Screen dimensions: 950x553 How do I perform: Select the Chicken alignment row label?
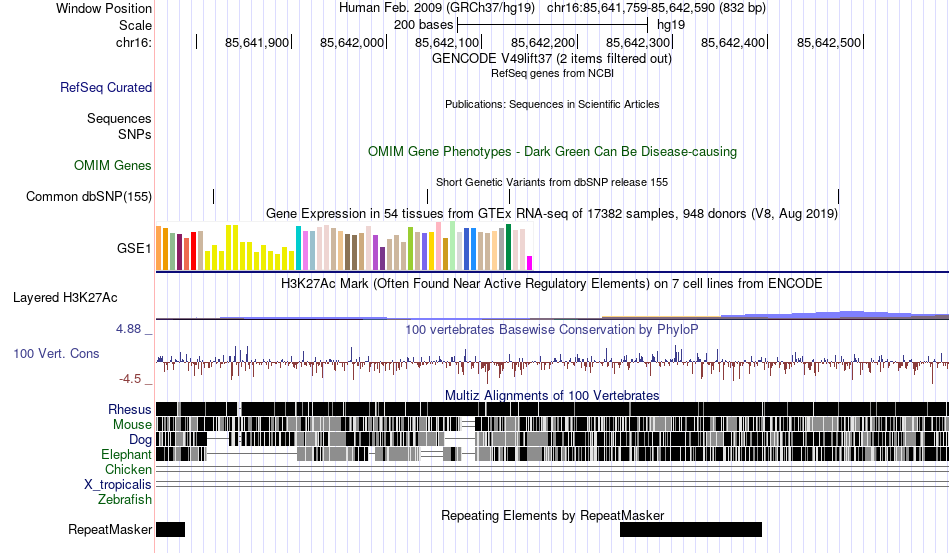pos(128,469)
